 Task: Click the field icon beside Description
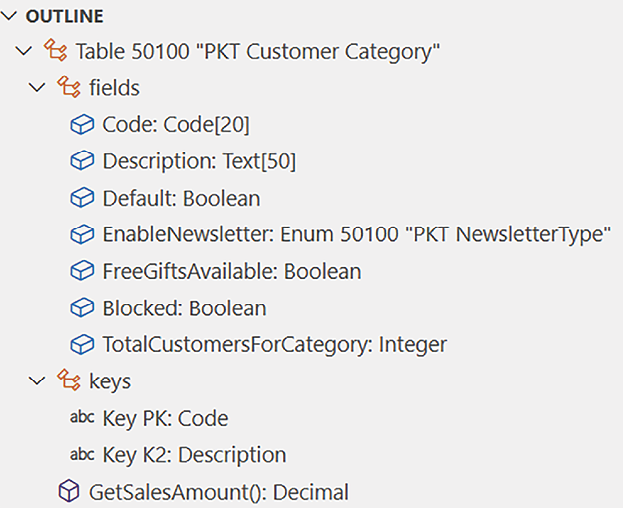tap(82, 161)
